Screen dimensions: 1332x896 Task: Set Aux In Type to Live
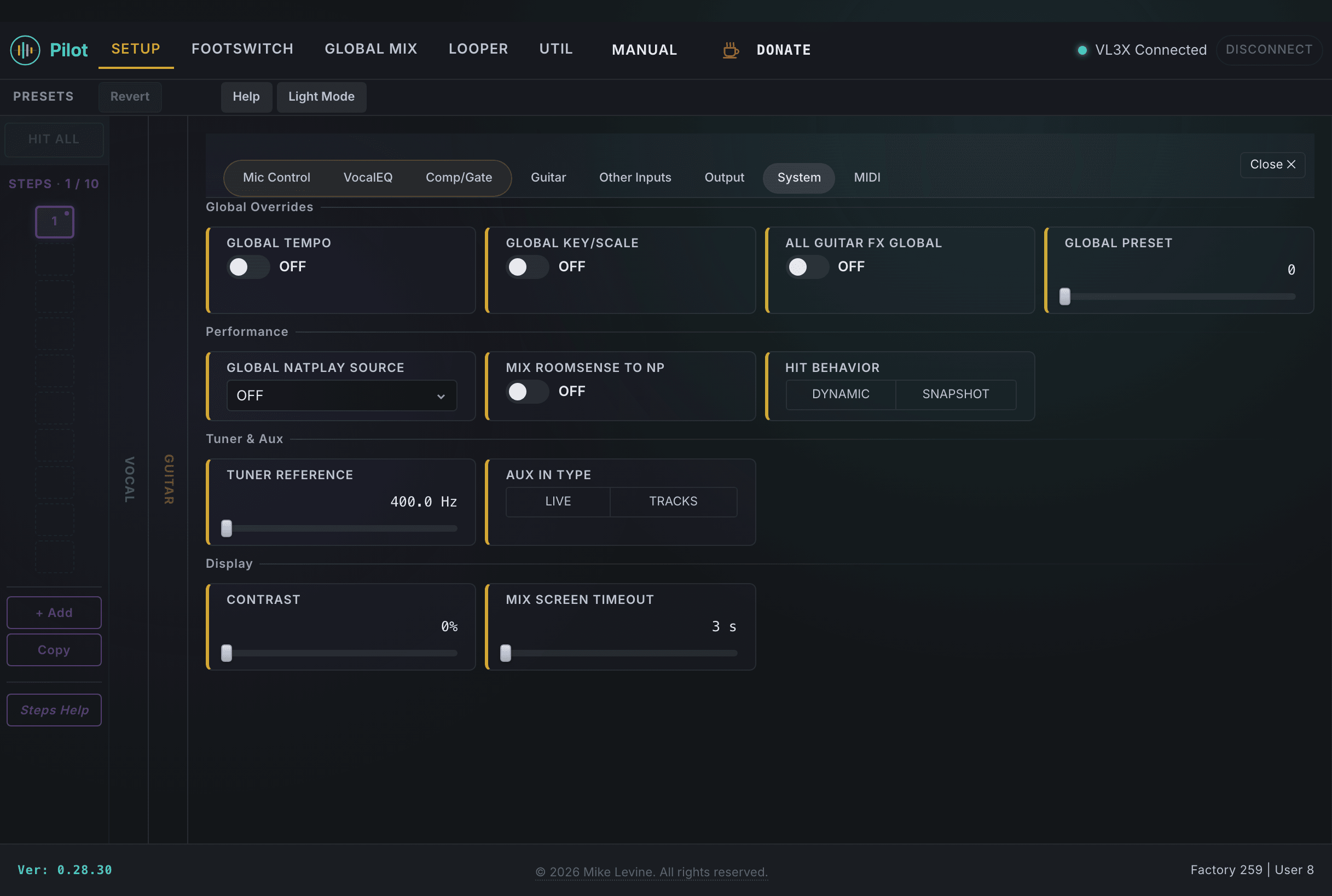tap(558, 501)
